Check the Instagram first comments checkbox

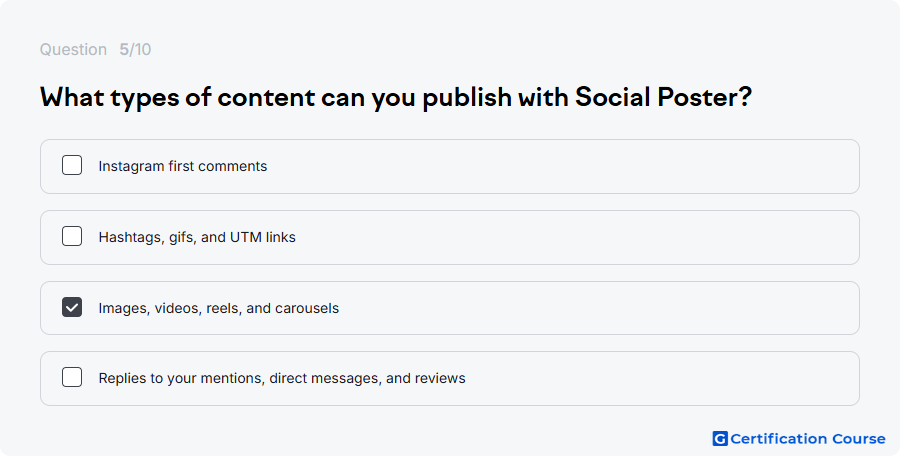coord(72,165)
